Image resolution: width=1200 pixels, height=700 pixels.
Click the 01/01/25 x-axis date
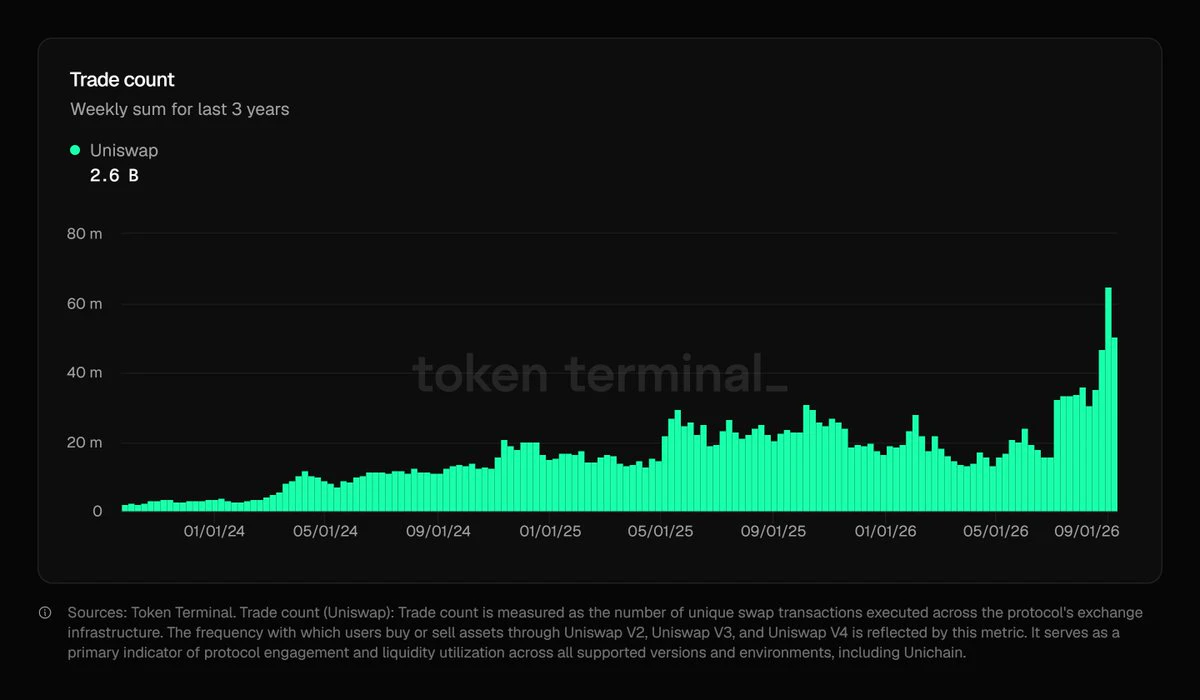551,532
